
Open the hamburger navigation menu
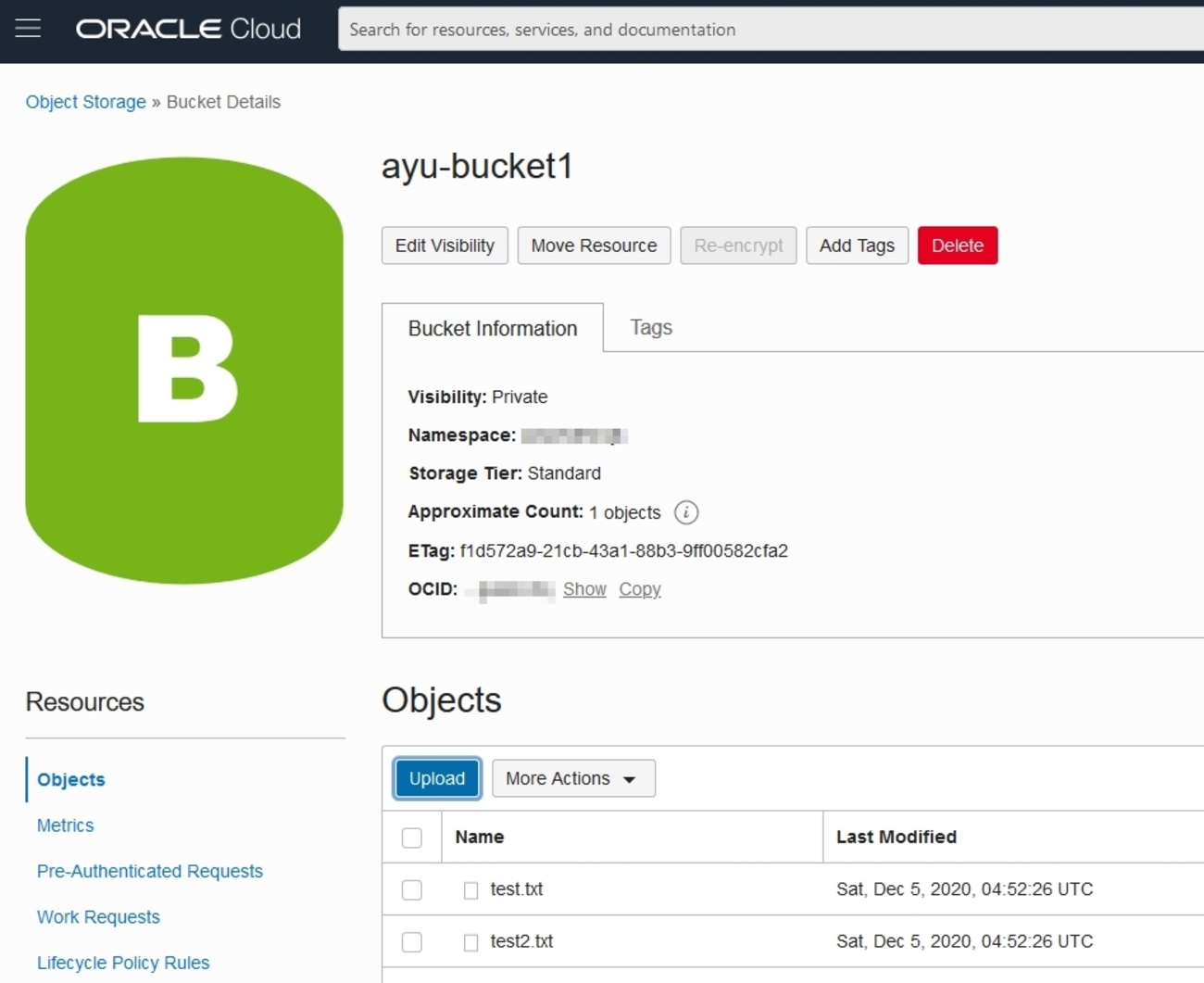[28, 29]
